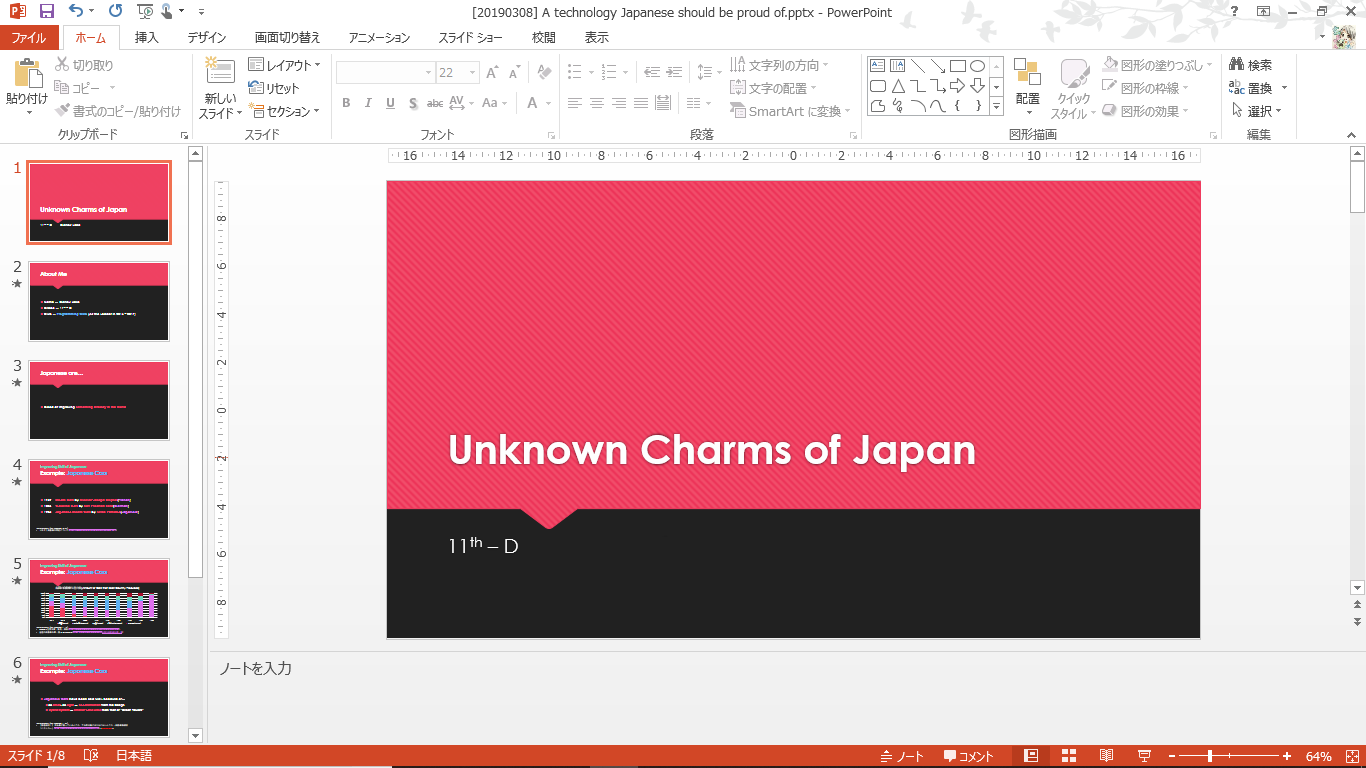Switch to Slide Sorter view icon
Viewport: 1366px width, 768px height.
[1068, 756]
